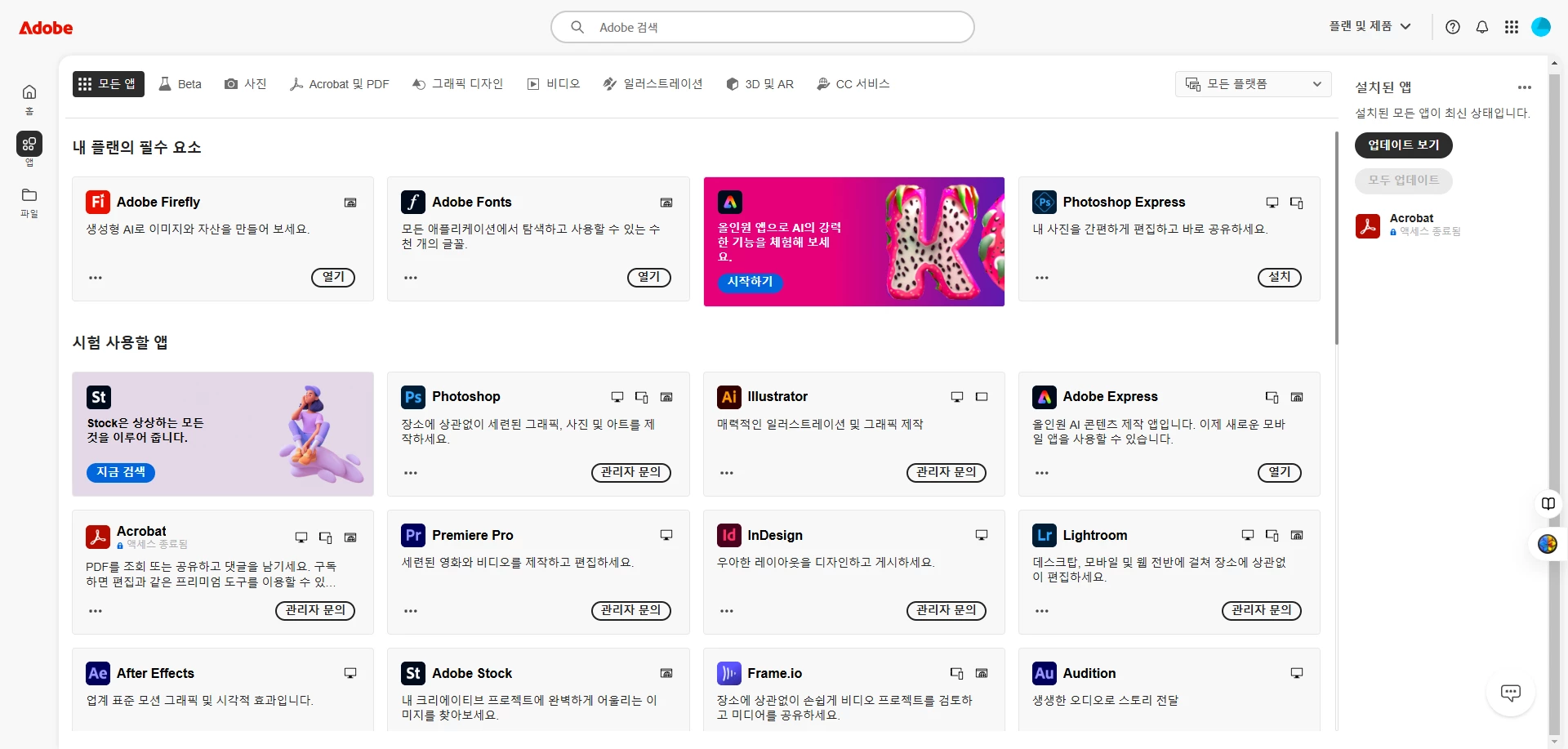
Task: Click the Illustrator Ai icon
Action: click(729, 397)
